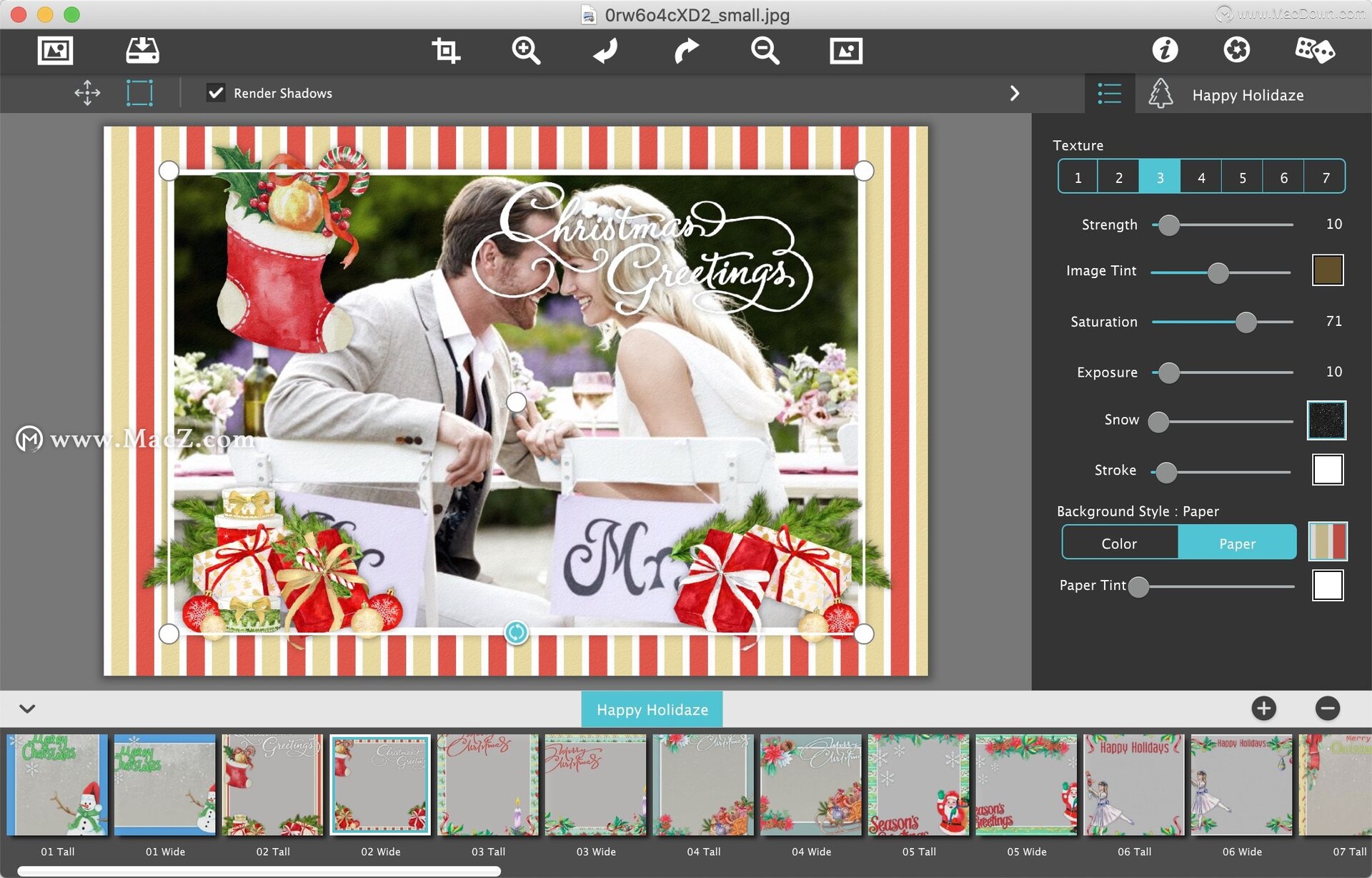The width and height of the screenshot is (1372, 878).
Task: Open the Paper Tint white color swatch
Action: tap(1328, 585)
